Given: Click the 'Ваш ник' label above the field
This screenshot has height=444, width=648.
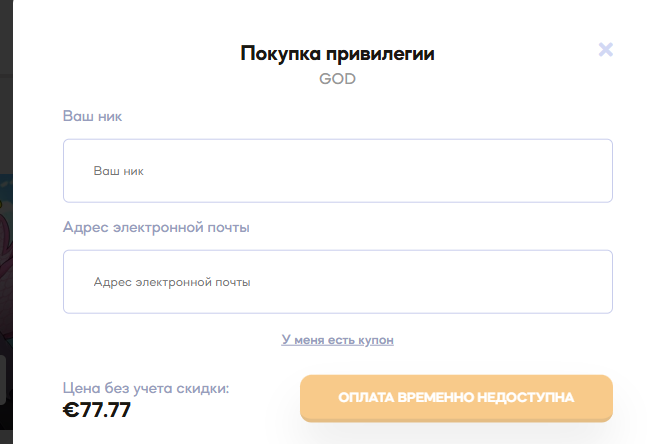Looking at the screenshot, I should [x=92, y=116].
